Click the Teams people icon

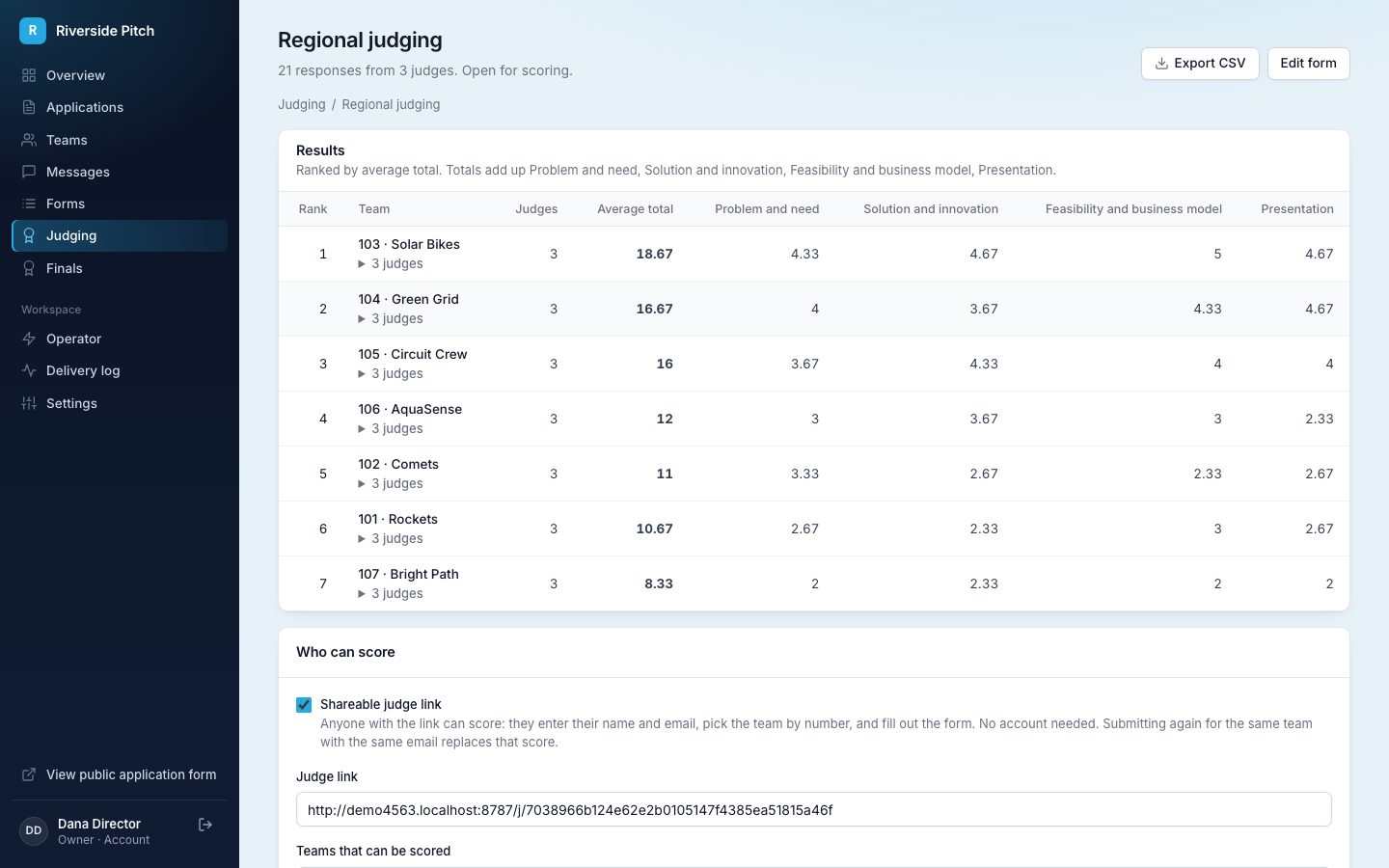(x=29, y=140)
